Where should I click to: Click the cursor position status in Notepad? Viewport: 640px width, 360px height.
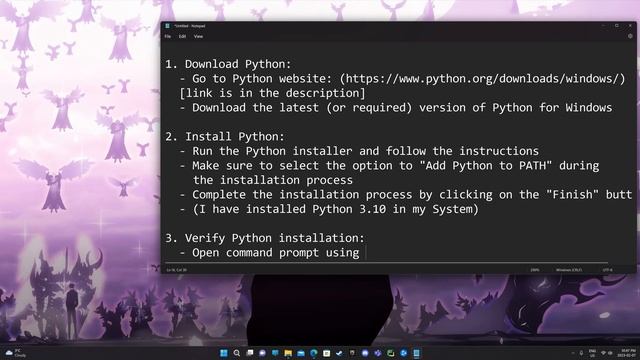point(176,270)
